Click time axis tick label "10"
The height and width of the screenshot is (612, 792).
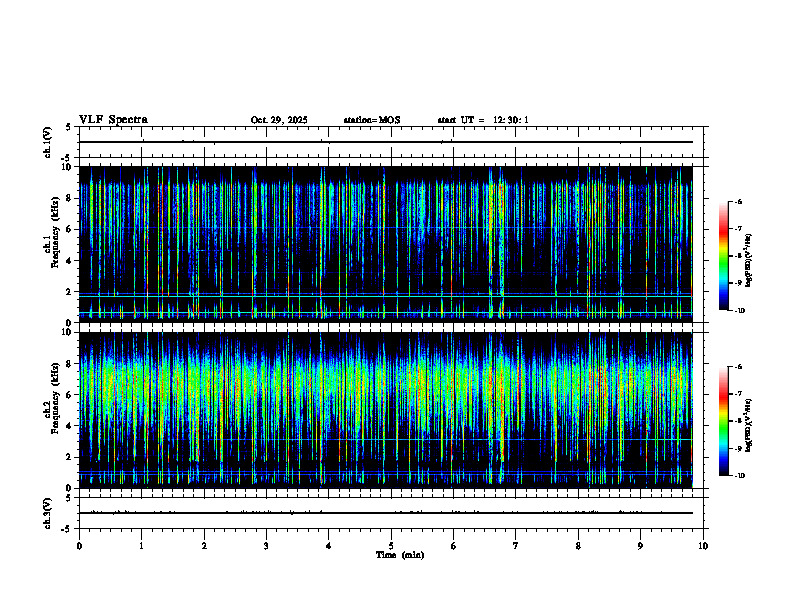tap(703, 546)
